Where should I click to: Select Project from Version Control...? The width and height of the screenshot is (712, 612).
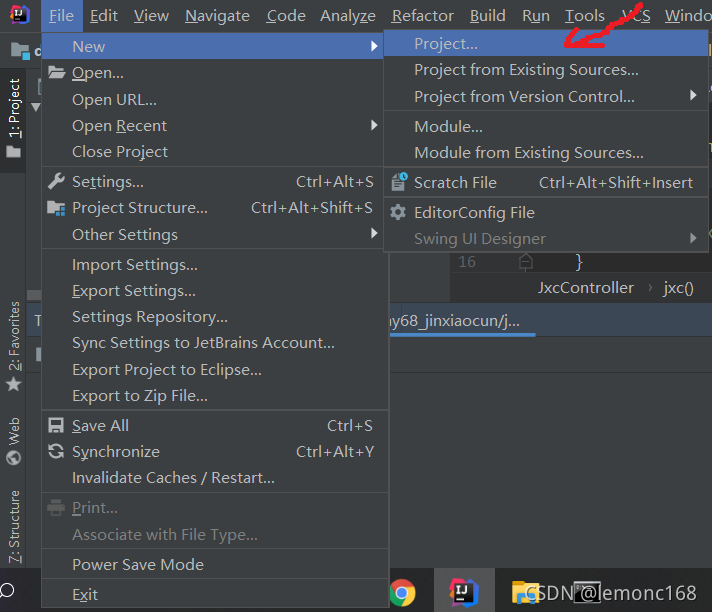pyautogui.click(x=545, y=96)
